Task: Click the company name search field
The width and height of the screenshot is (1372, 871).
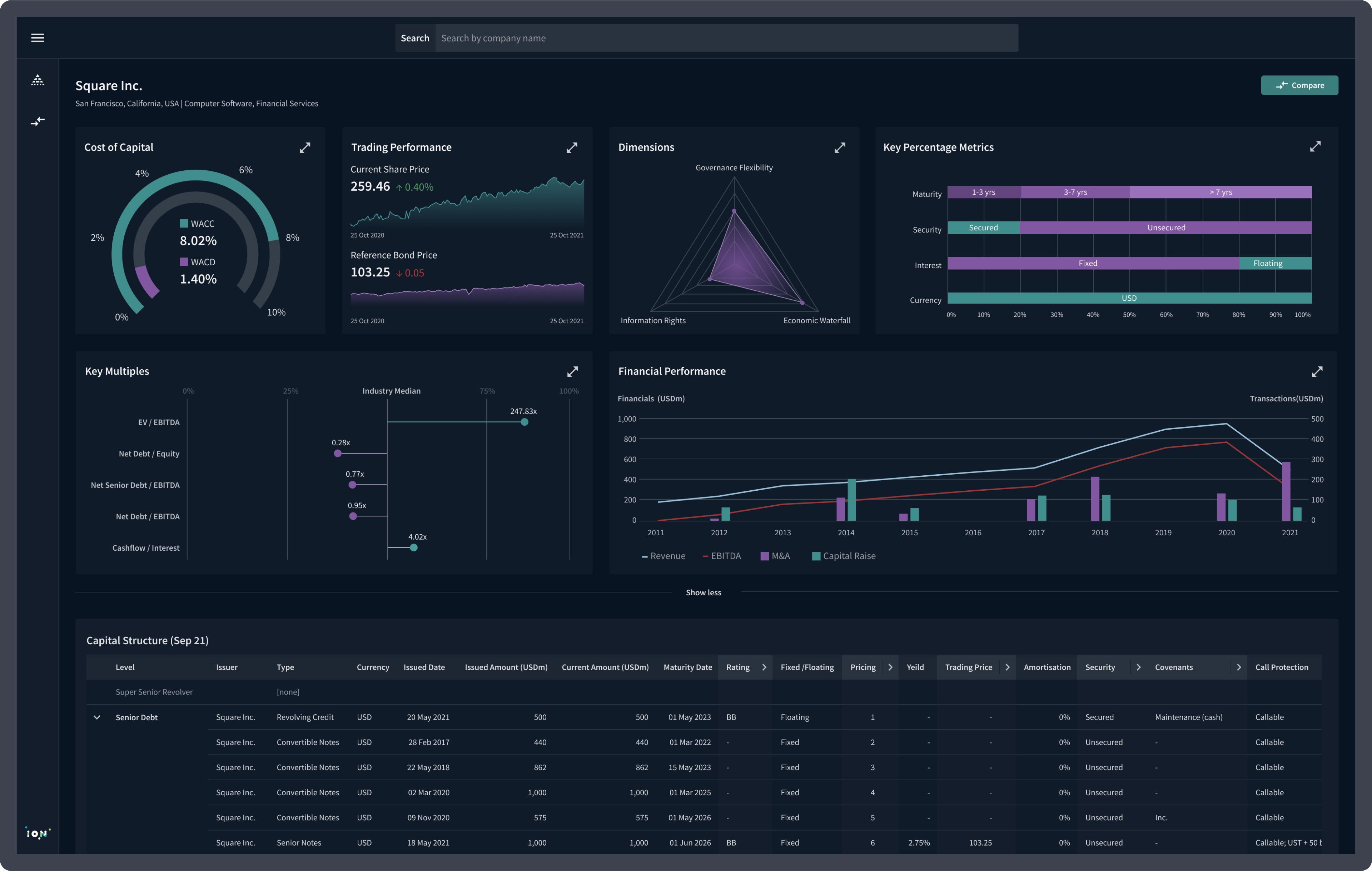Action: 726,38
